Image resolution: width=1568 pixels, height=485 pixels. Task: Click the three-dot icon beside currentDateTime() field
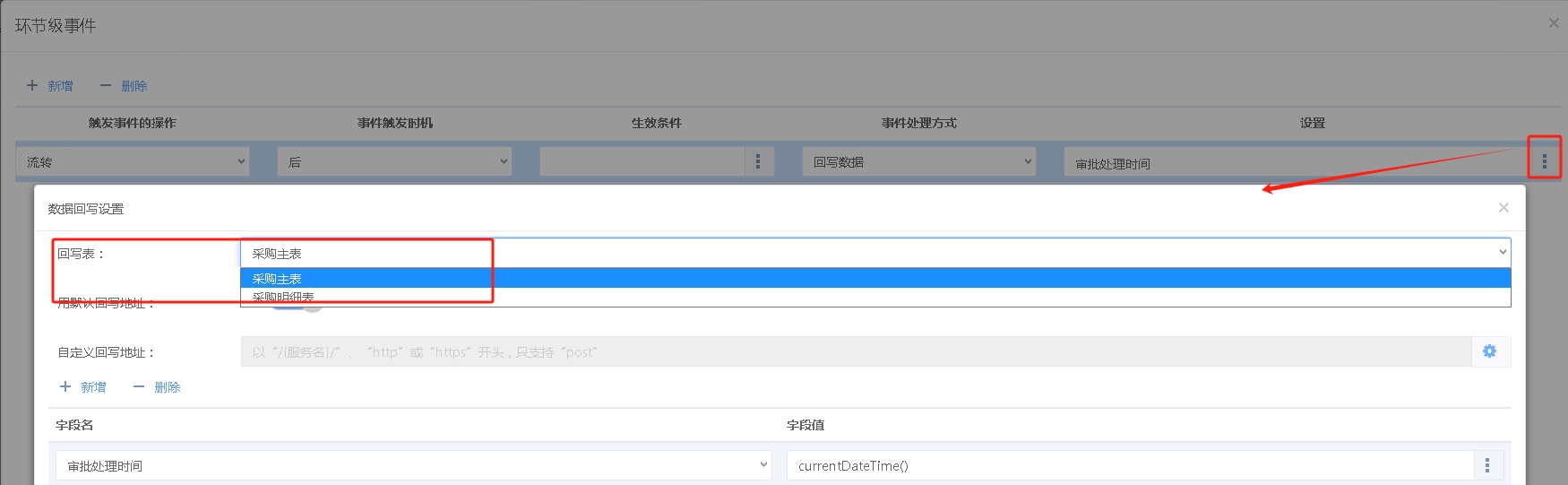[x=1487, y=465]
